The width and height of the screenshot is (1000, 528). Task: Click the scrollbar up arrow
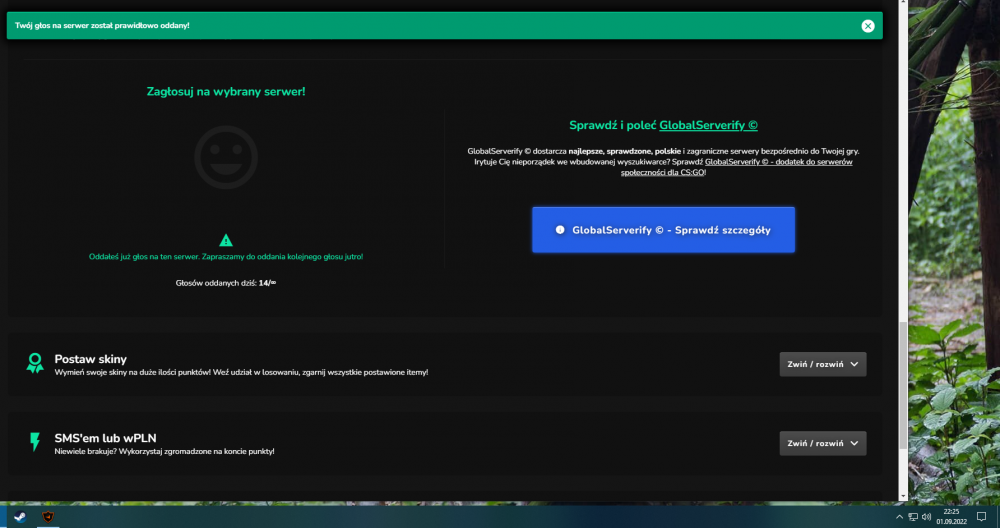(903, 3)
